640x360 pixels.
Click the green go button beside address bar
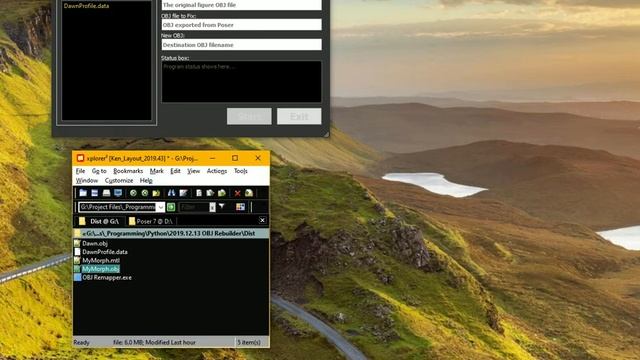pyautogui.click(x=171, y=207)
